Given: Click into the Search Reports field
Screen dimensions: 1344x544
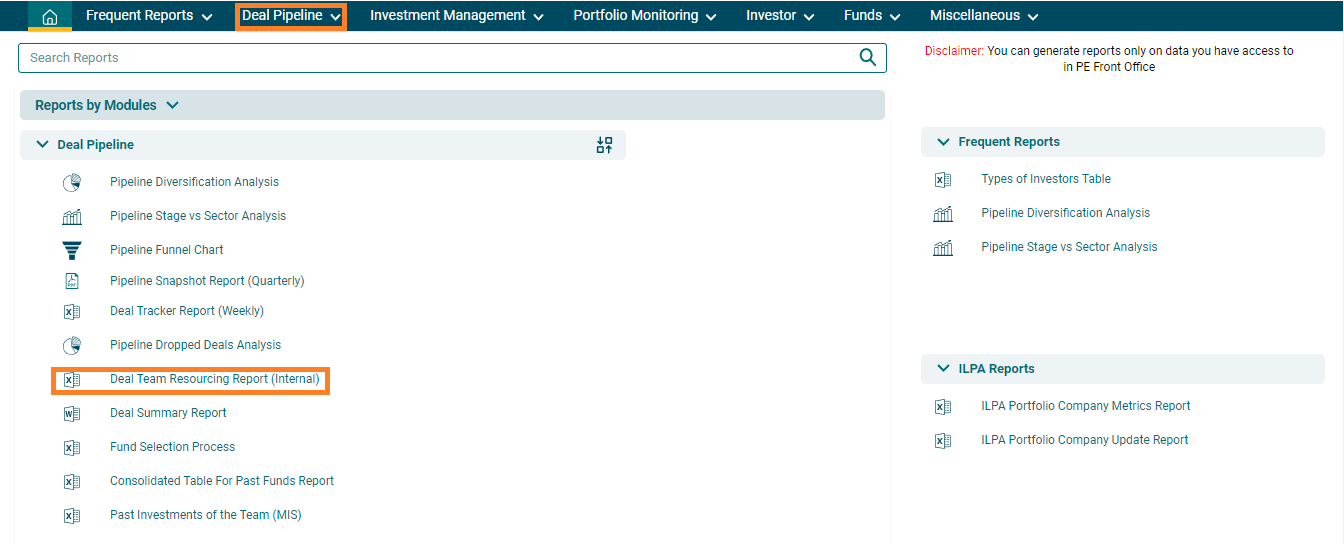Looking at the screenshot, I should tap(430, 58).
